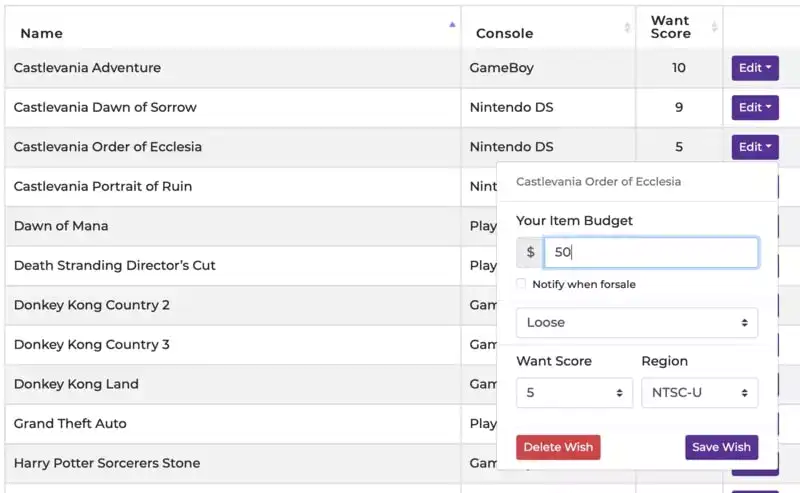Image resolution: width=800 pixels, height=493 pixels.
Task: Sort table by Name column header
Action: (233, 28)
